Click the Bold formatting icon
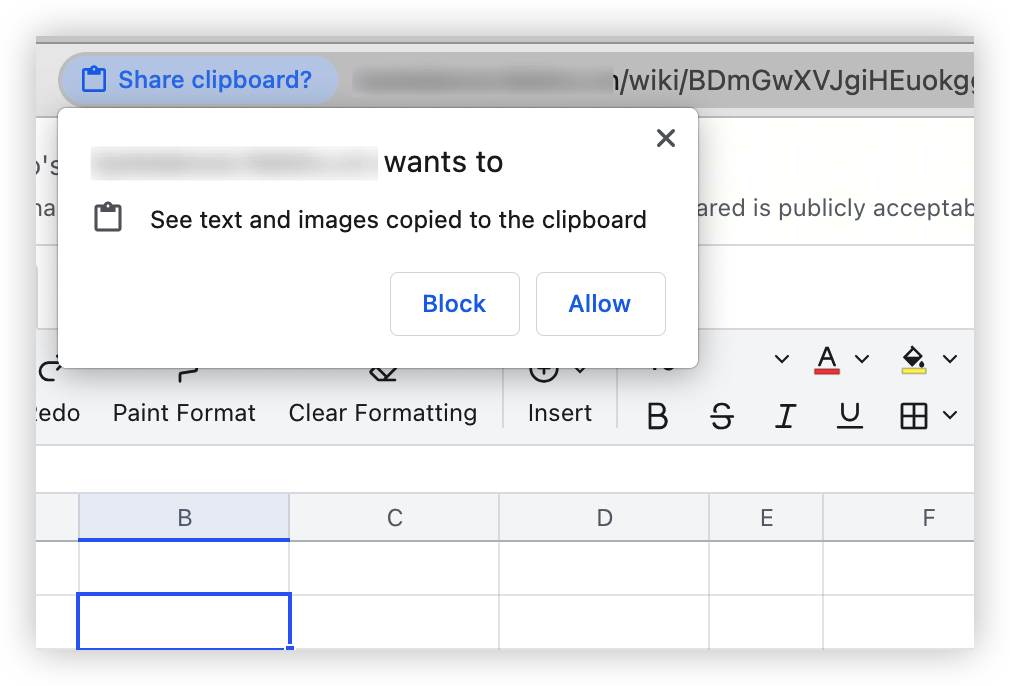Screen dimensions: 1010x686 pos(657,415)
